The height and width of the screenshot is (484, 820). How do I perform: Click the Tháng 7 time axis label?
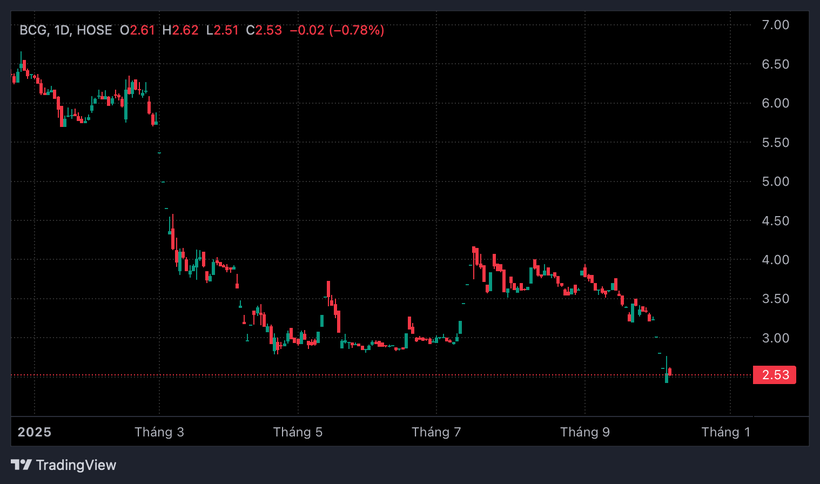(436, 432)
